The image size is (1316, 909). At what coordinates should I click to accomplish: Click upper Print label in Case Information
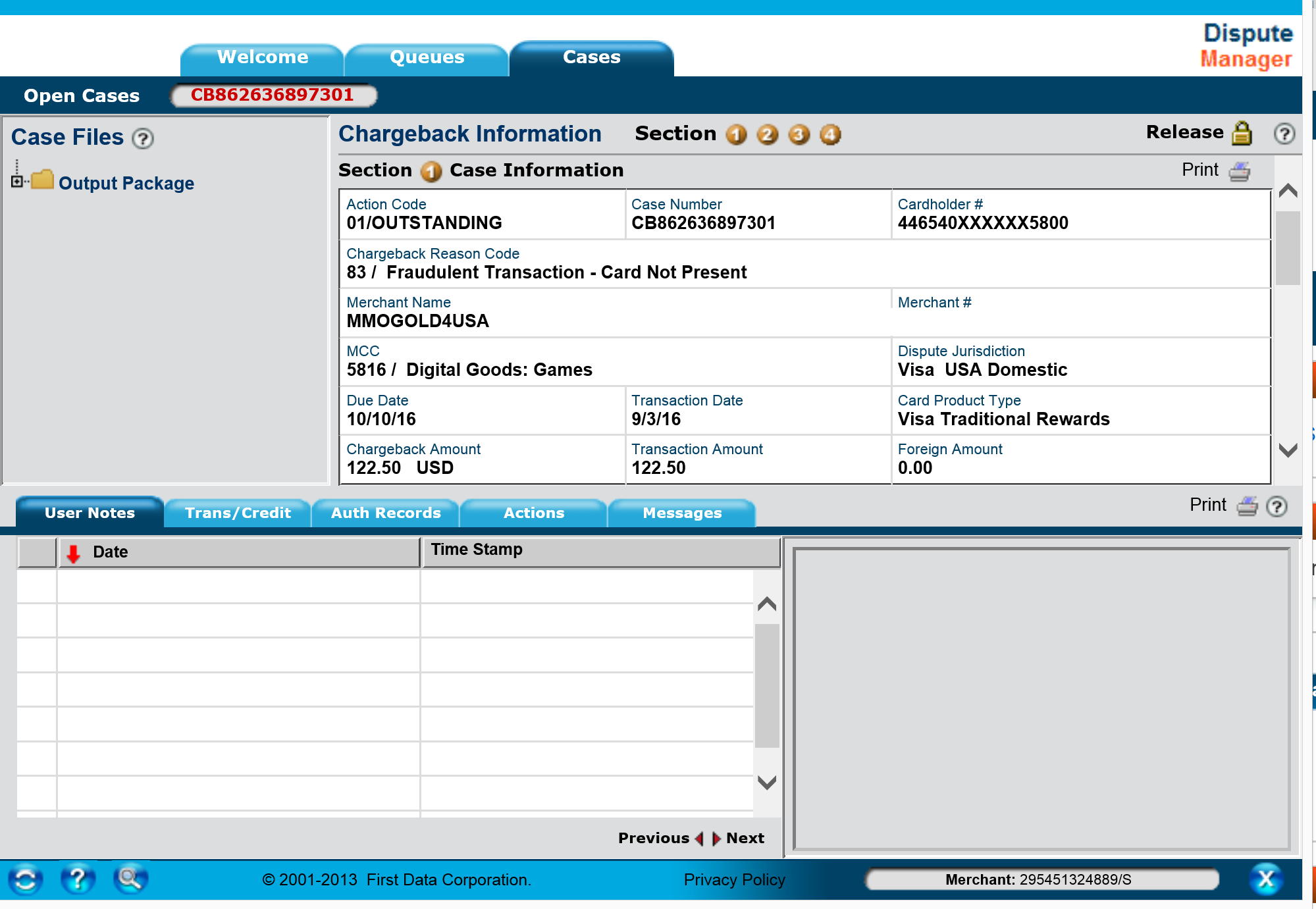(1200, 170)
